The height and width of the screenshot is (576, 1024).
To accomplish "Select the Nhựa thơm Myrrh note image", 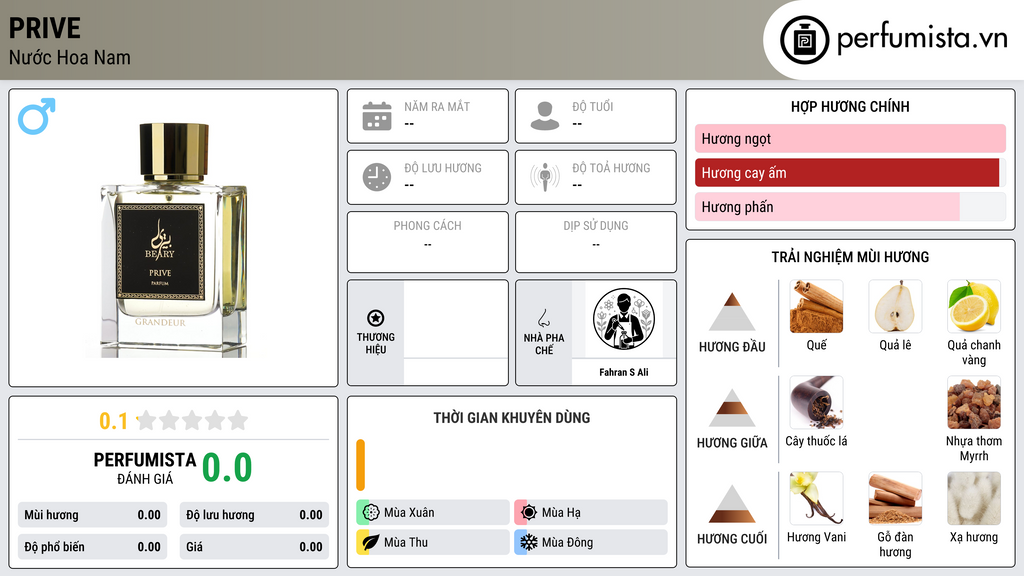I will [974, 402].
